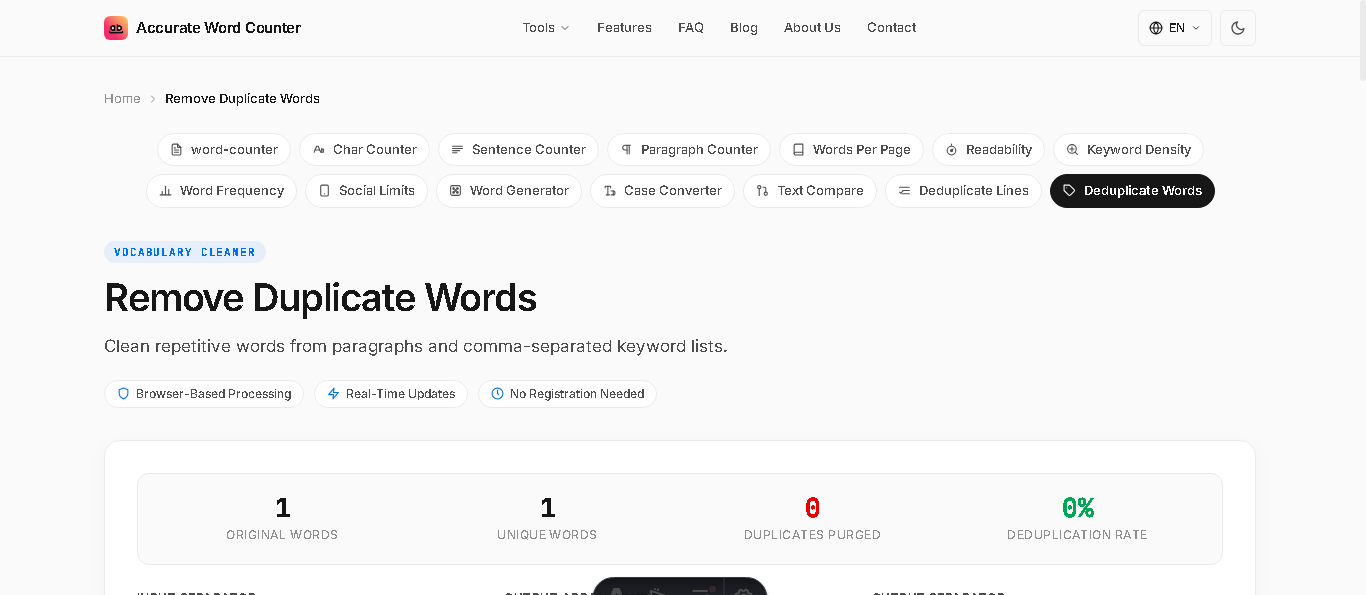Screen dimensions: 1366x595
Task: Click the Vocabulary Cleaner badge
Action: [x=185, y=252]
